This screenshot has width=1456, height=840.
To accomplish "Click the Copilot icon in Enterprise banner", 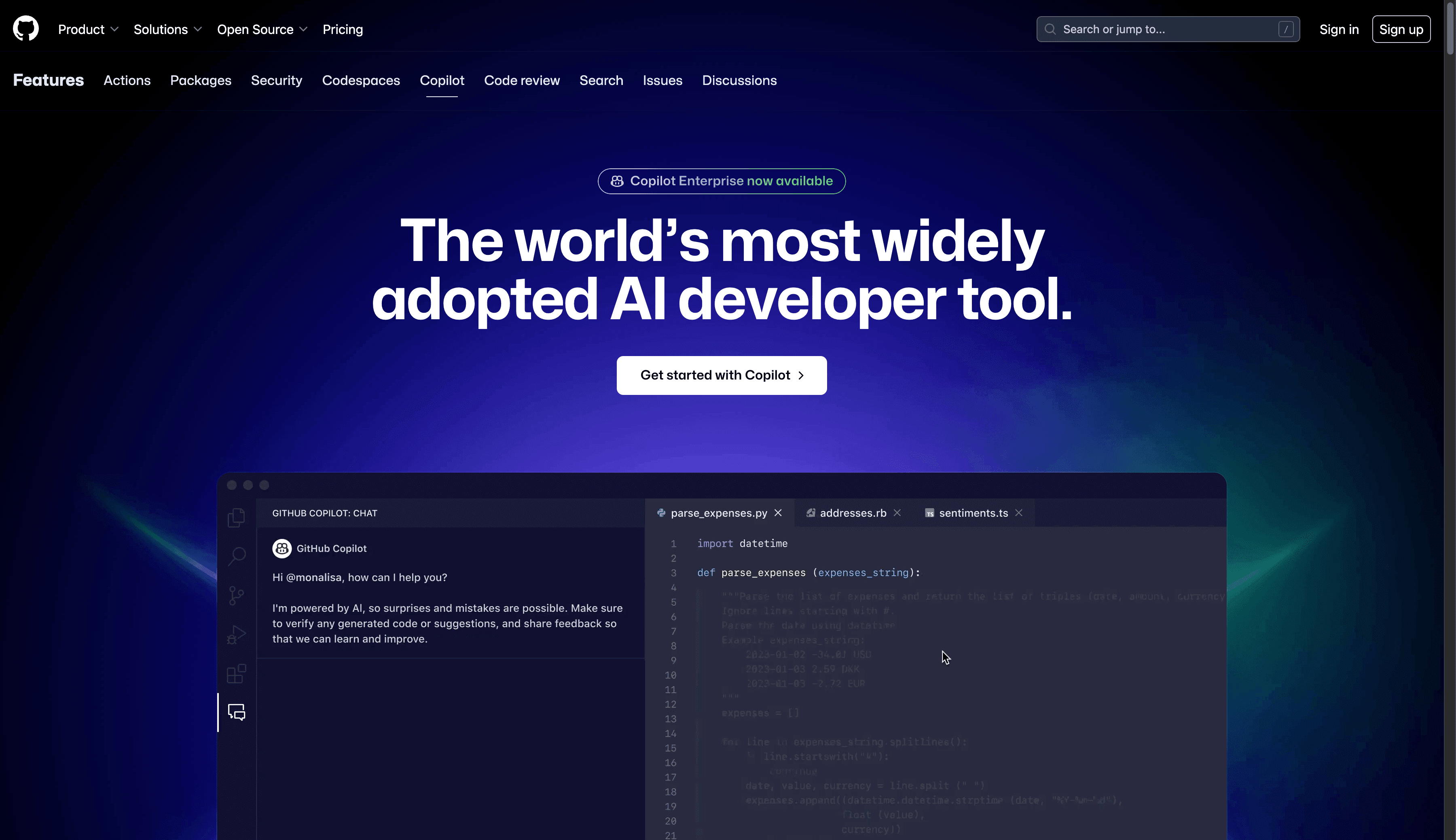I will [617, 181].
